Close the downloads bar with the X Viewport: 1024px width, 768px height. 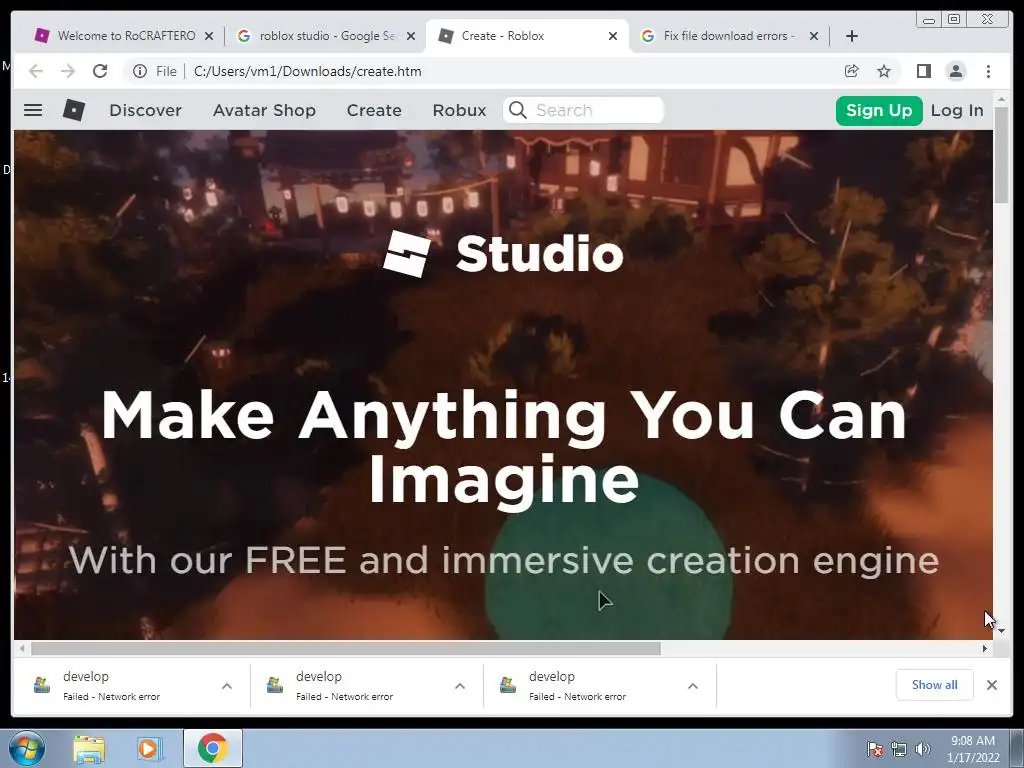point(992,685)
